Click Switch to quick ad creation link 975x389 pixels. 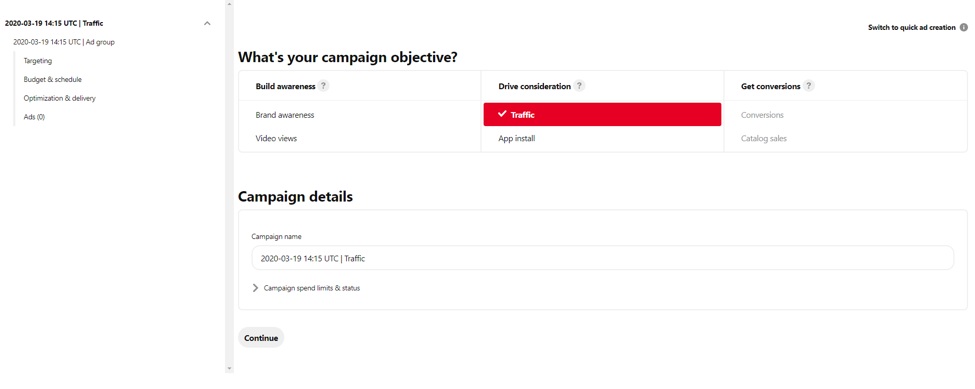tap(912, 27)
